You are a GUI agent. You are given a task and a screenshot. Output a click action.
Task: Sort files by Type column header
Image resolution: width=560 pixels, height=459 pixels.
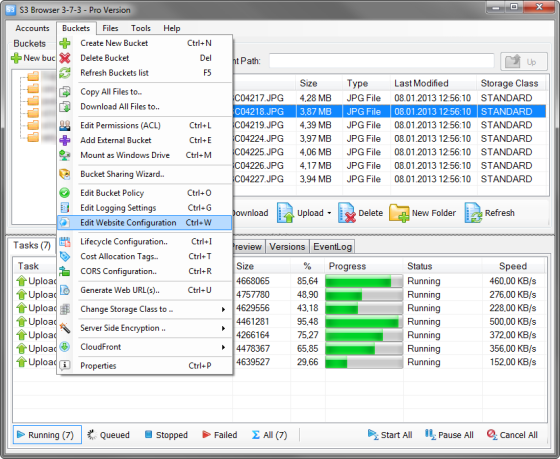(366, 83)
